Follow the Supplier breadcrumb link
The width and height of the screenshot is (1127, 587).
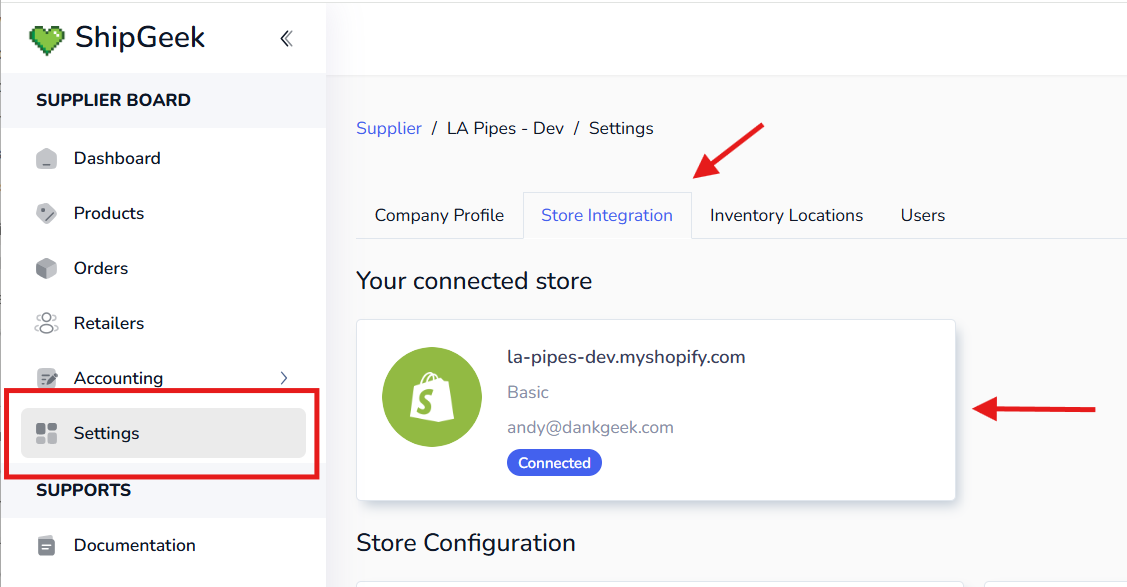pyautogui.click(x=389, y=129)
